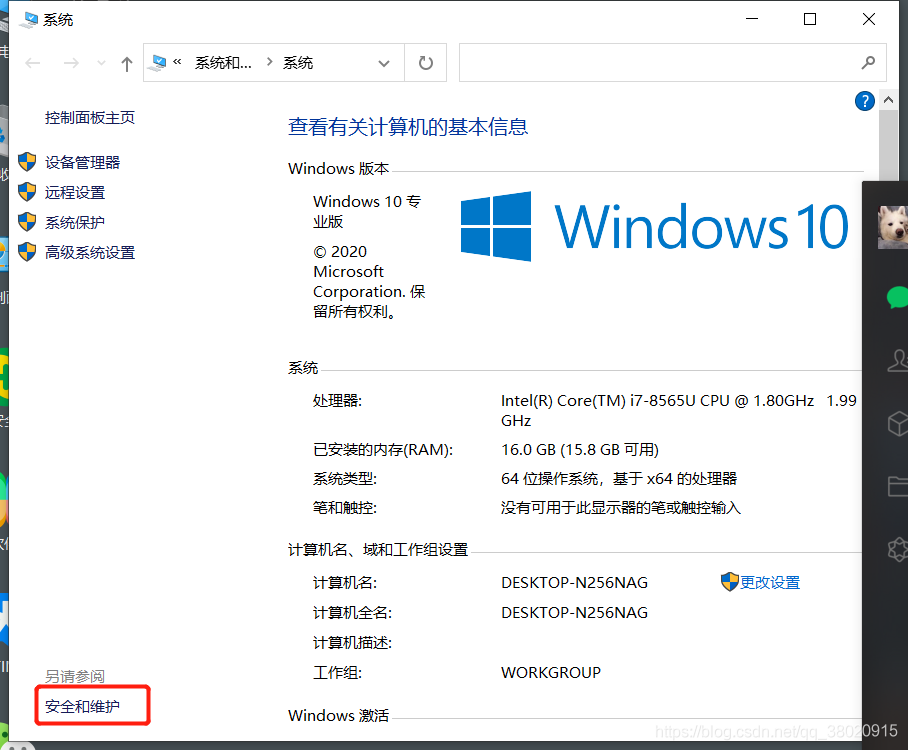Viewport: 908px width, 750px height.
Task: Expand the address bar history dropdown
Action: click(x=383, y=63)
